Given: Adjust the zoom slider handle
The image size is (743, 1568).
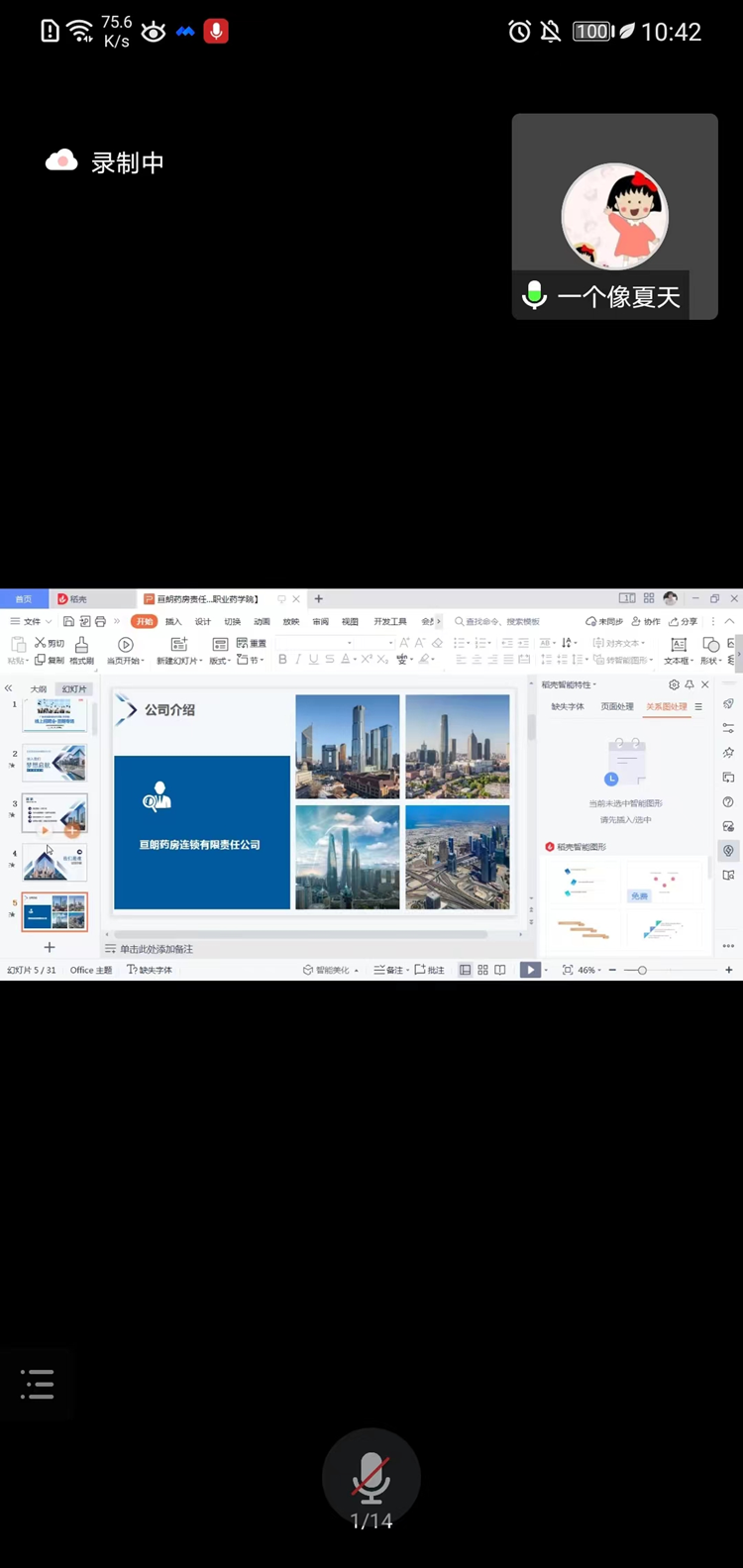Looking at the screenshot, I should [642, 970].
